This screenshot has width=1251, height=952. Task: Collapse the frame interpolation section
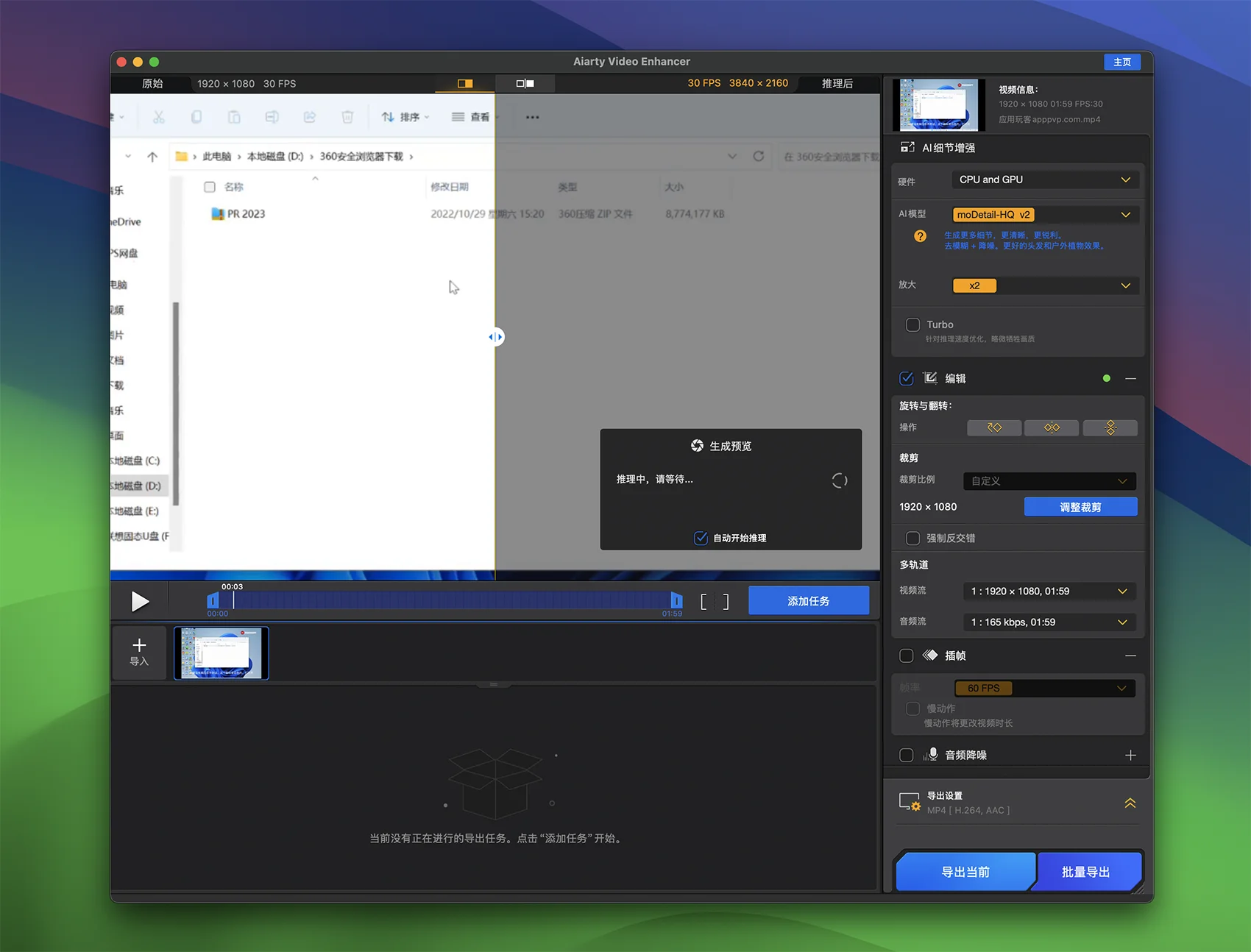click(1130, 656)
